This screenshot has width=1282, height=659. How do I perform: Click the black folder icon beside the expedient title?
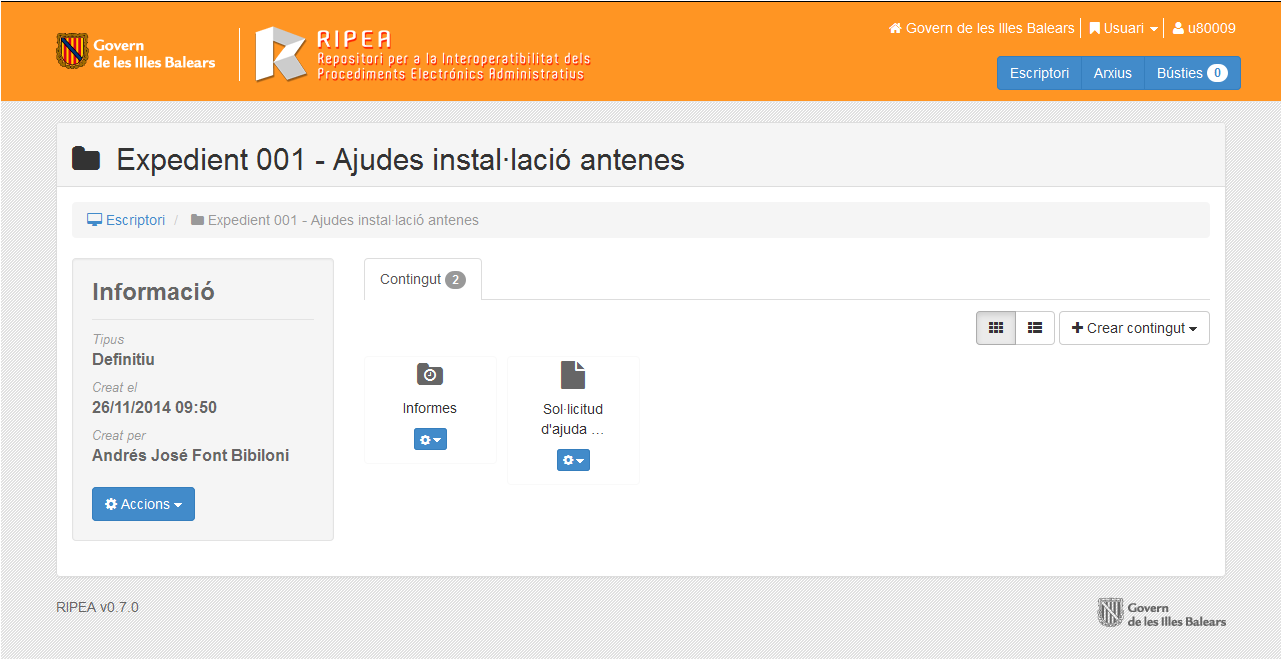[87, 158]
